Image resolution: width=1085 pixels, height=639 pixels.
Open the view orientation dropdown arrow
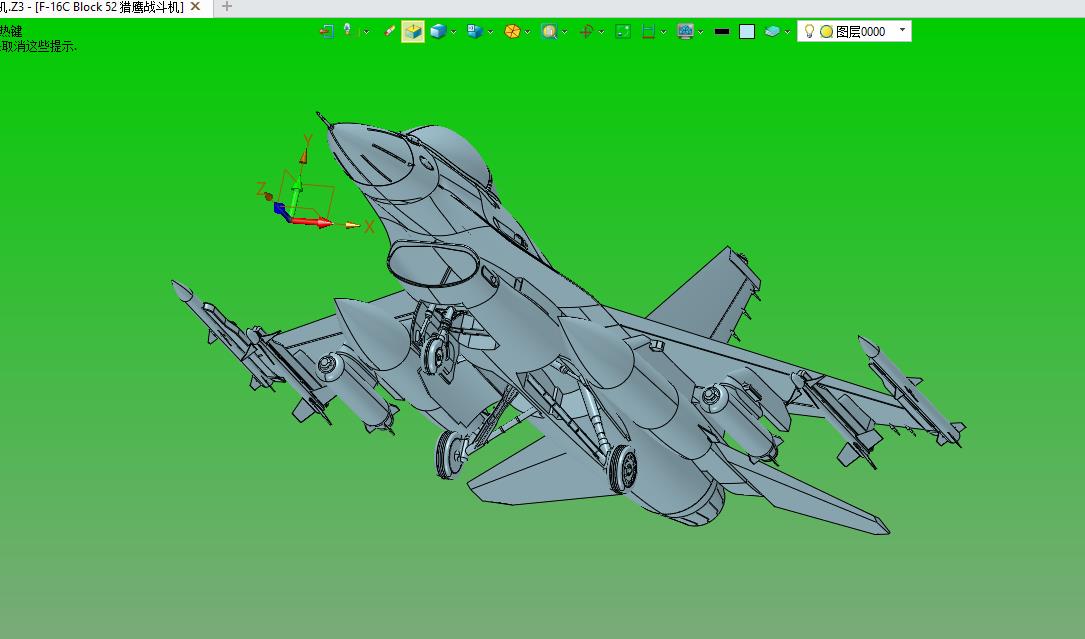click(490, 32)
